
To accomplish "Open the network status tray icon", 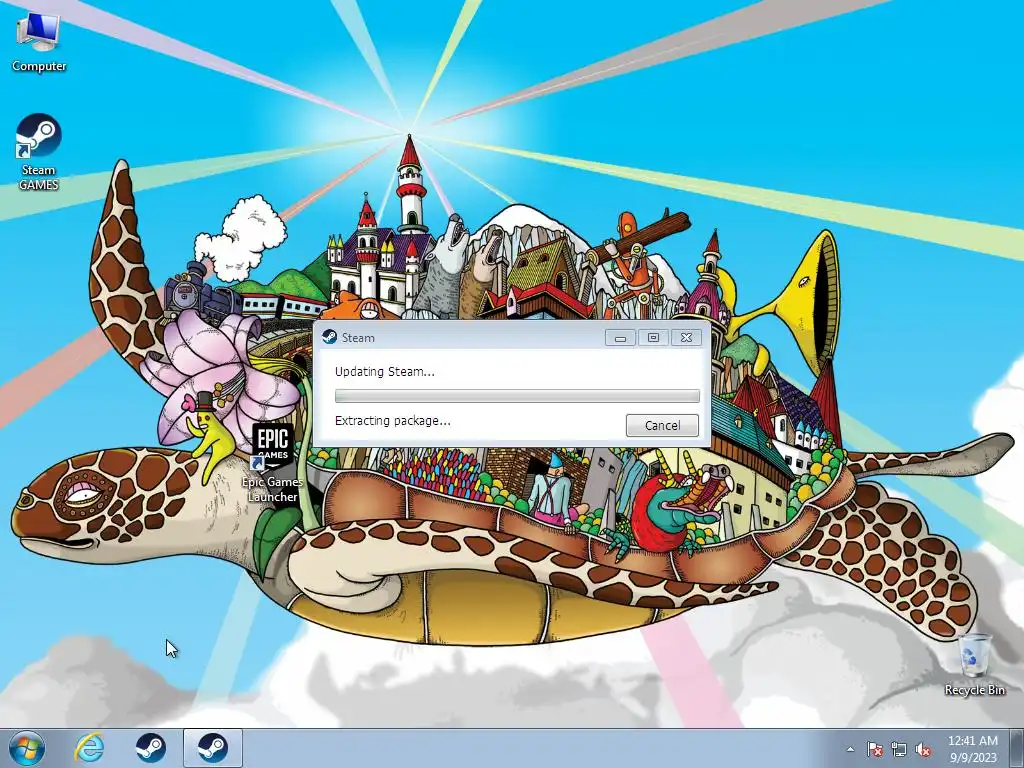I will 899,749.
